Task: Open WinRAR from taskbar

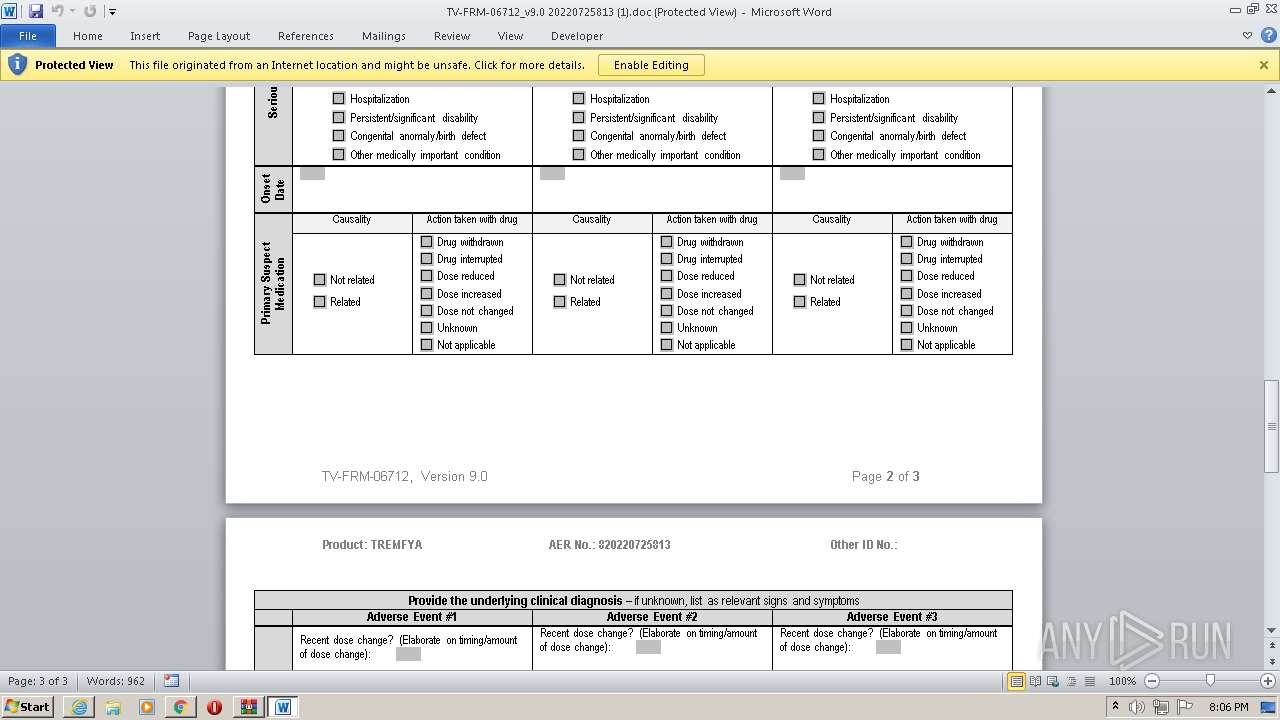Action: tap(248, 707)
